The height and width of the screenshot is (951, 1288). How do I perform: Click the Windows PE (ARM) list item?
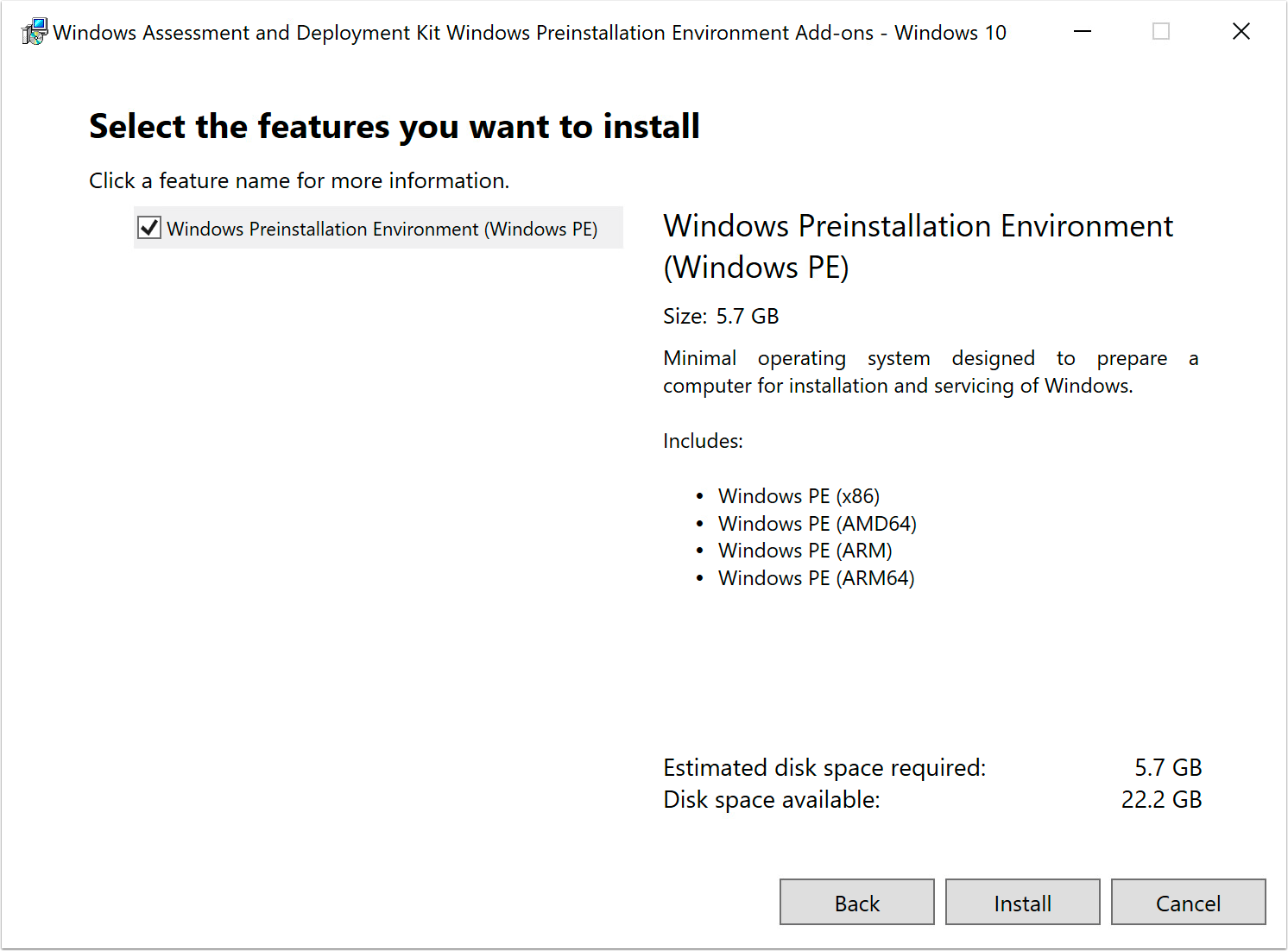[805, 550]
